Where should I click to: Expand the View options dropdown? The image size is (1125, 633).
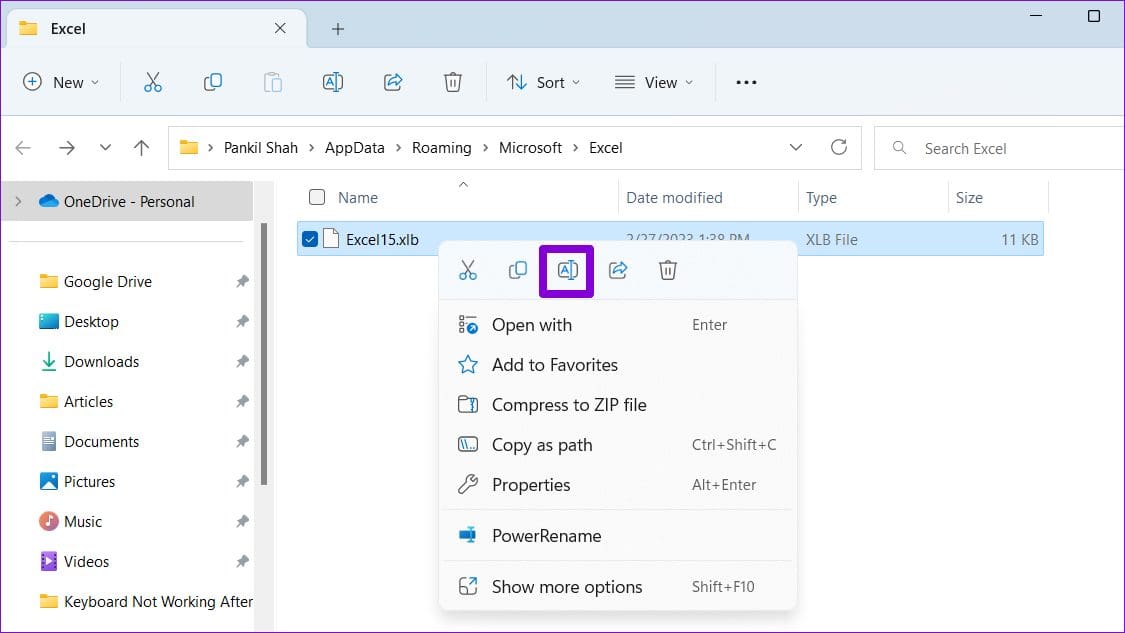655,82
